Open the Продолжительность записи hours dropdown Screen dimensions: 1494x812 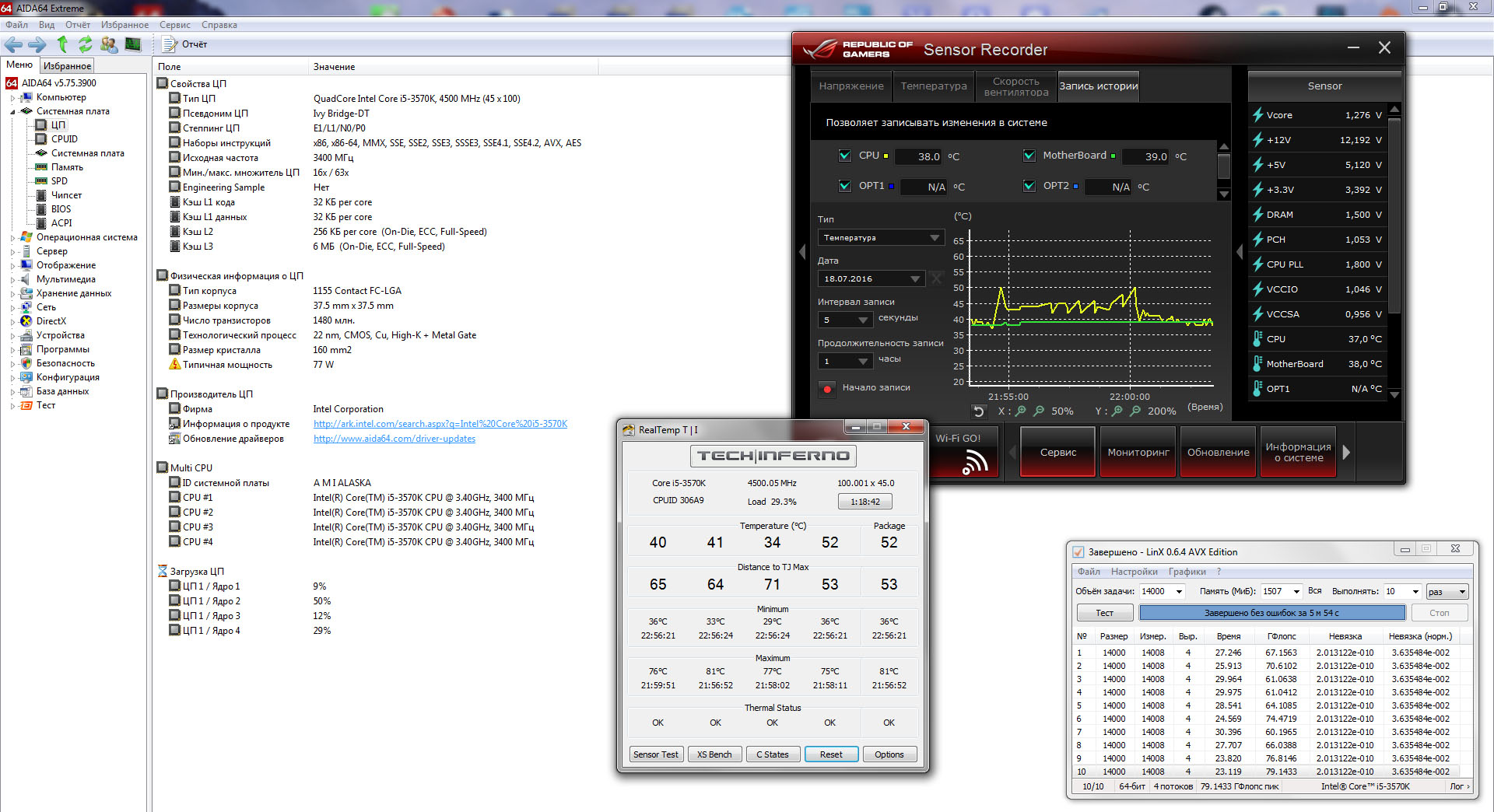[x=845, y=361]
